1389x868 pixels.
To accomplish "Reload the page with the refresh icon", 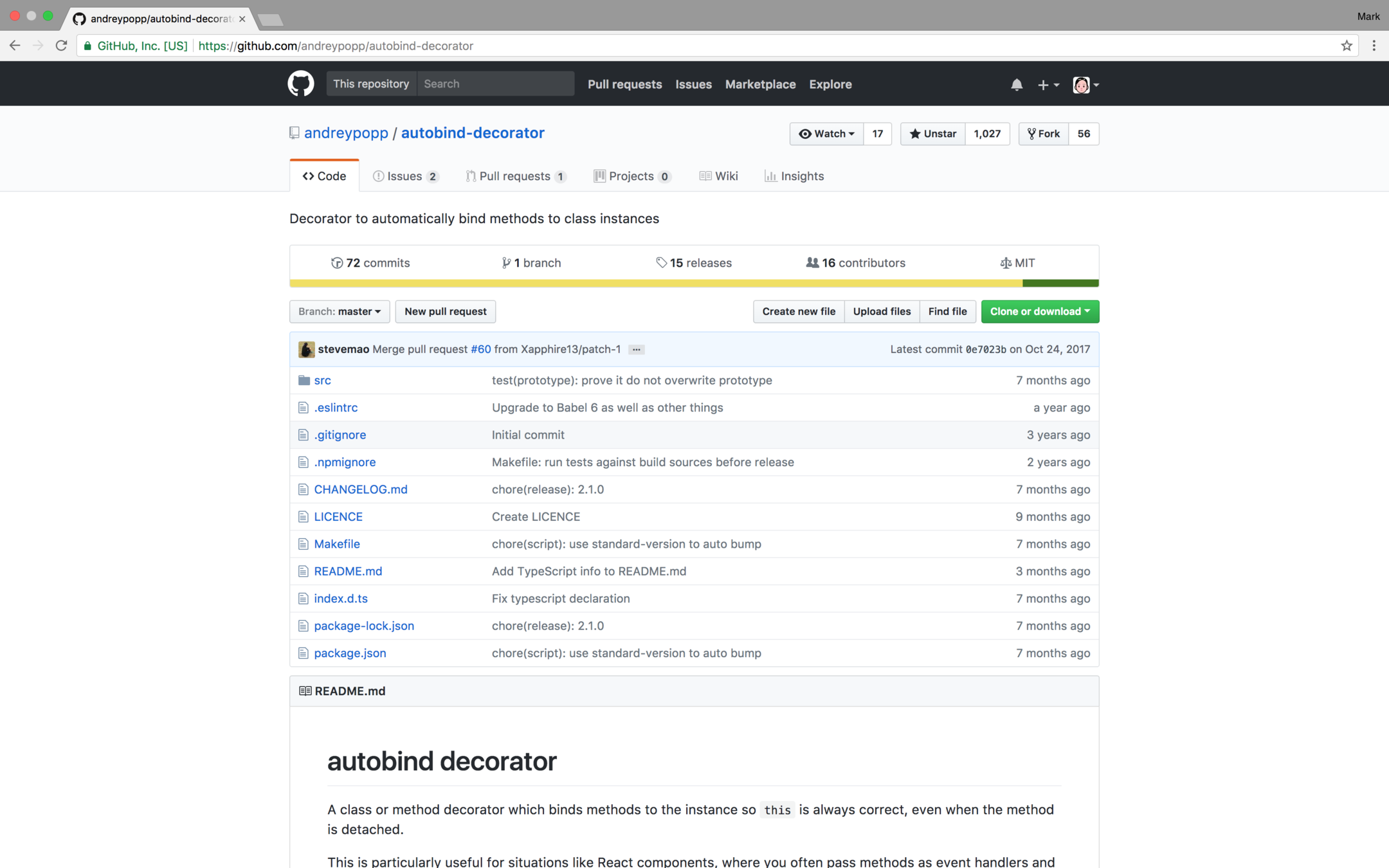I will [x=61, y=46].
